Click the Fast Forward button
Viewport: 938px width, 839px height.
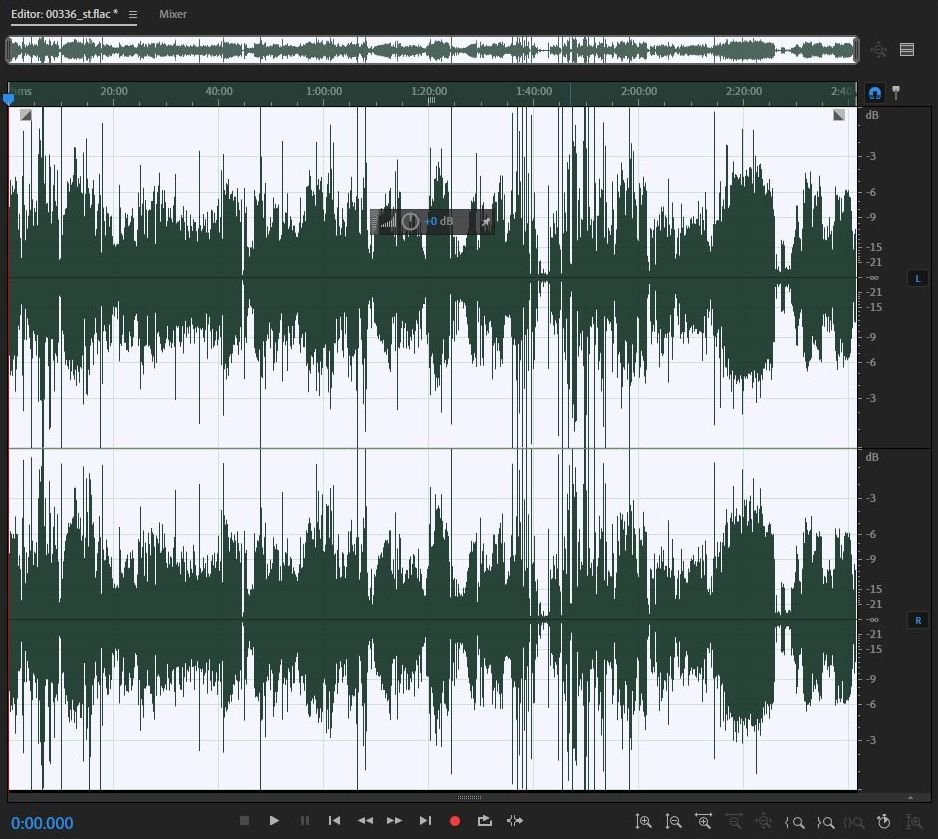coord(395,821)
